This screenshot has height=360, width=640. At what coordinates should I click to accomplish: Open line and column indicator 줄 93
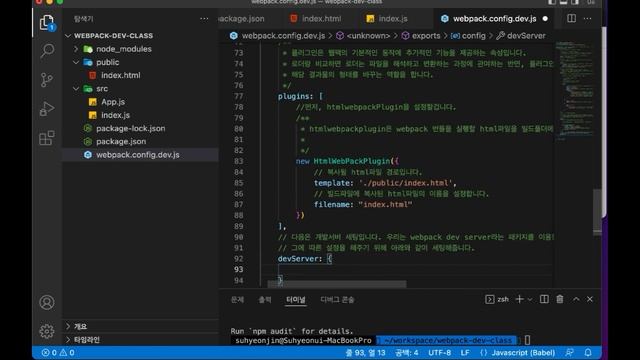[365, 353]
